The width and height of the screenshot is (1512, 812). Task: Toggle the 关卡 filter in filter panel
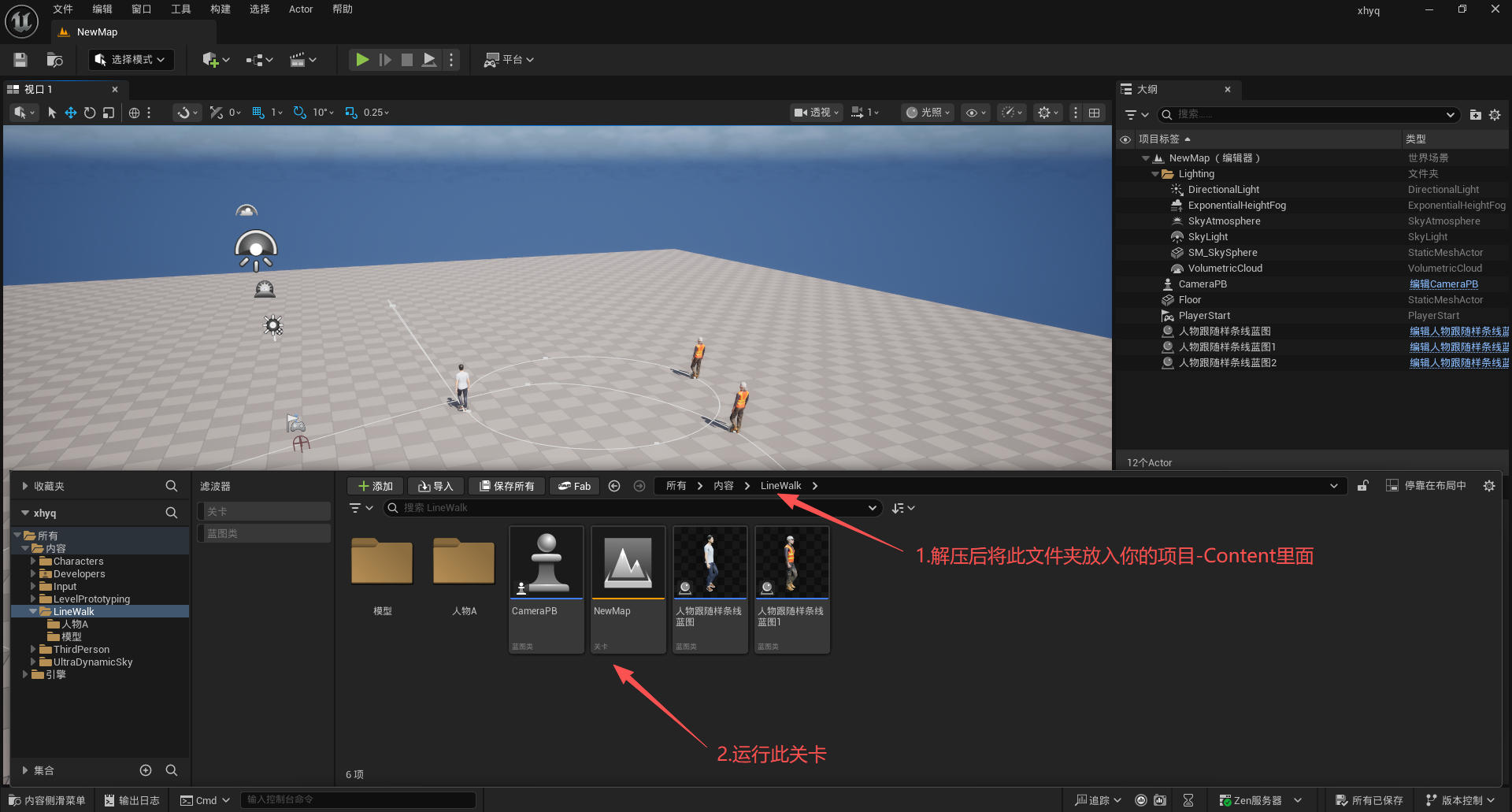pyautogui.click(x=264, y=512)
